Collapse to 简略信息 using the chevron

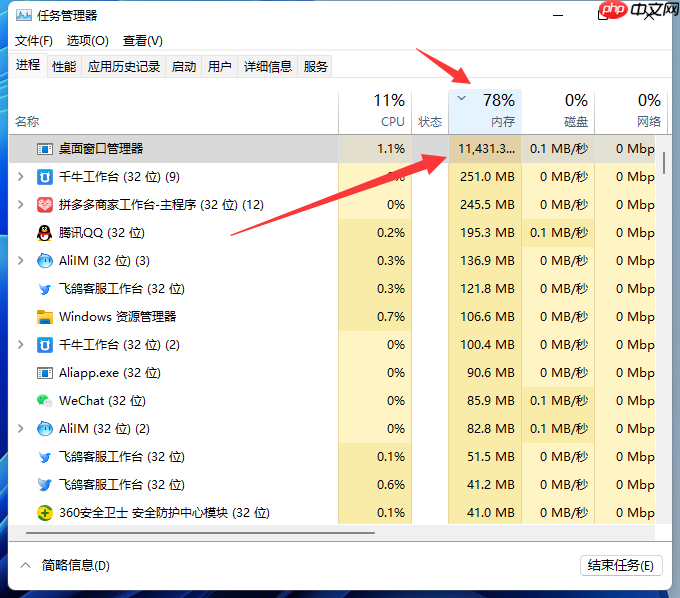(26, 565)
